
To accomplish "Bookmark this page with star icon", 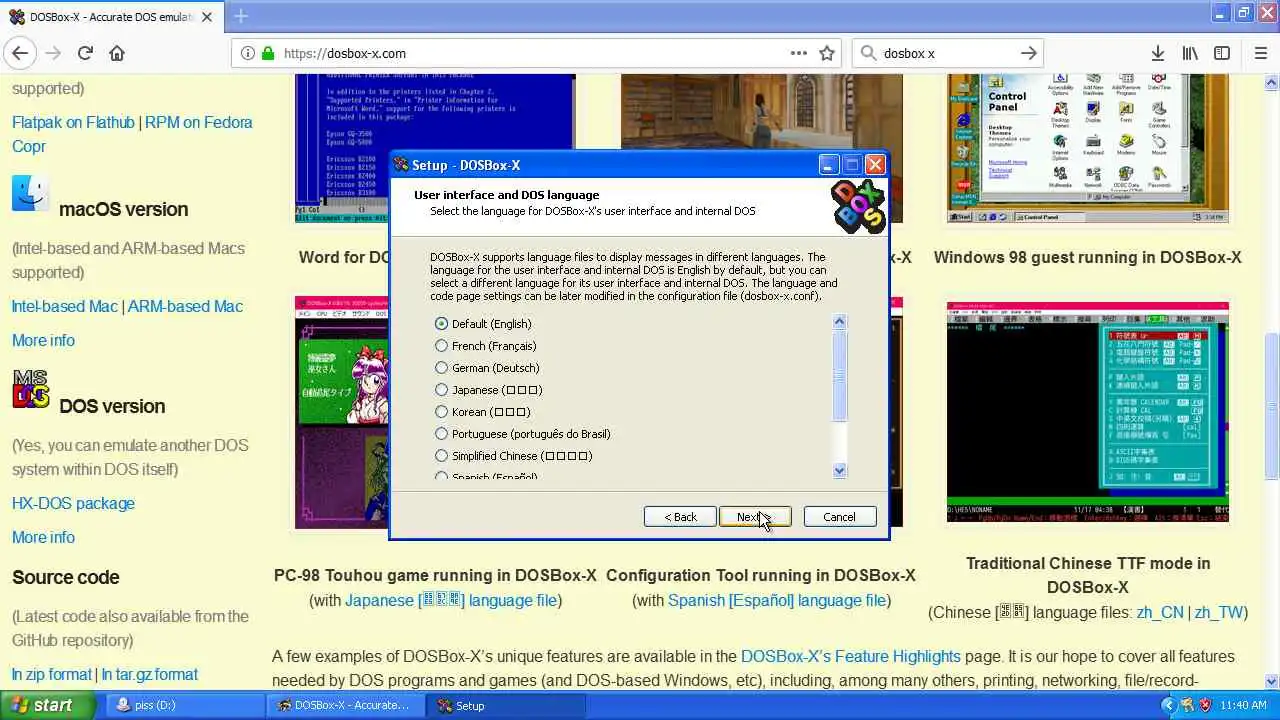I will point(827,53).
